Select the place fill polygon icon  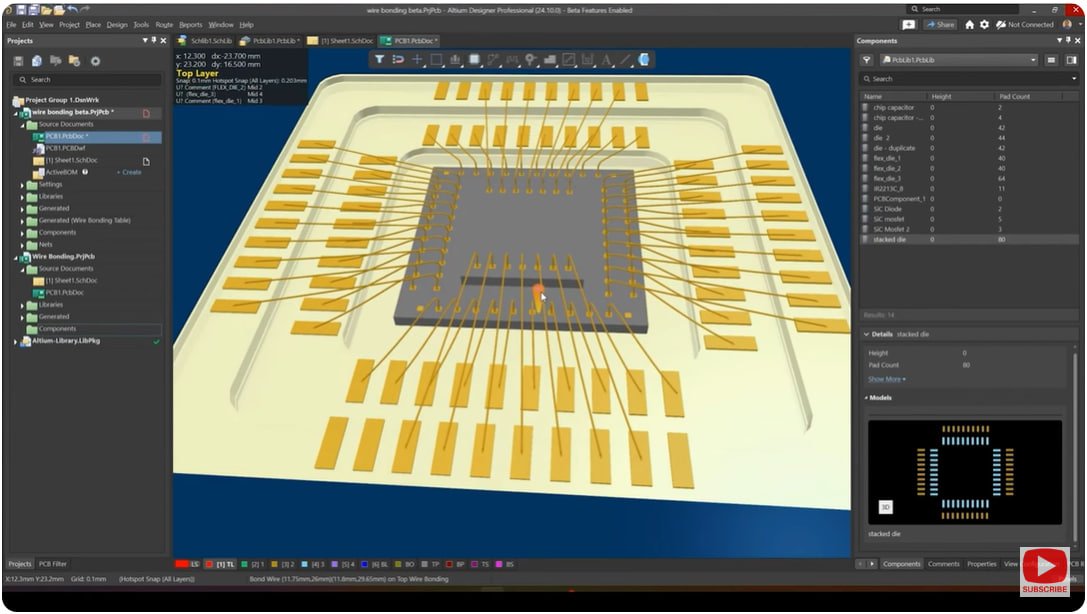[x=550, y=60]
